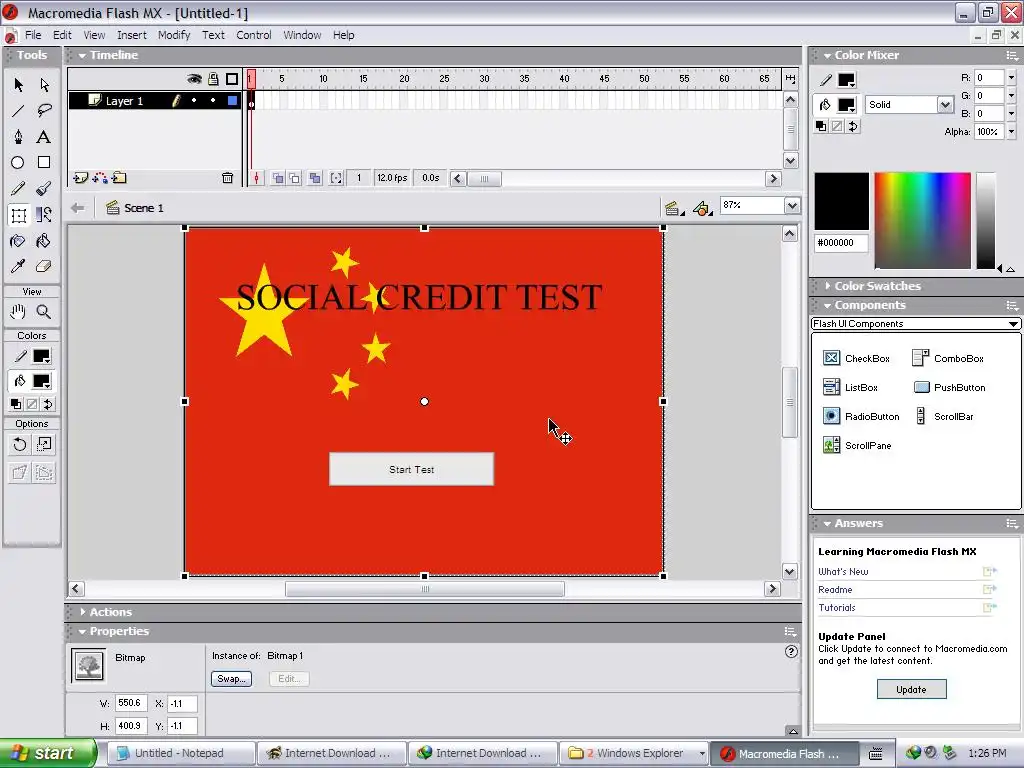Select the Arrow tool
Screen dimensions: 1024x768
[18, 85]
